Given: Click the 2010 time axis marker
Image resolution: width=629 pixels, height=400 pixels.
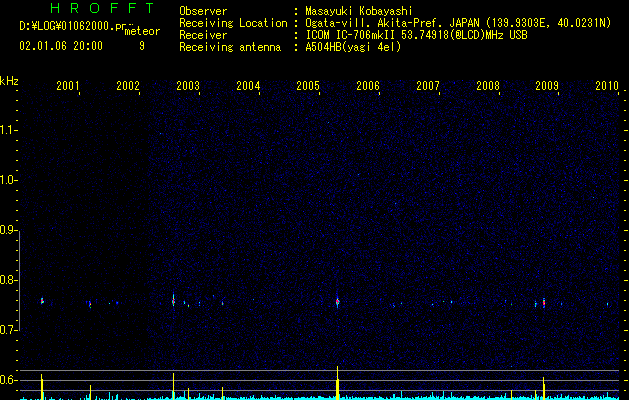Looking at the screenshot, I should 607,85.
